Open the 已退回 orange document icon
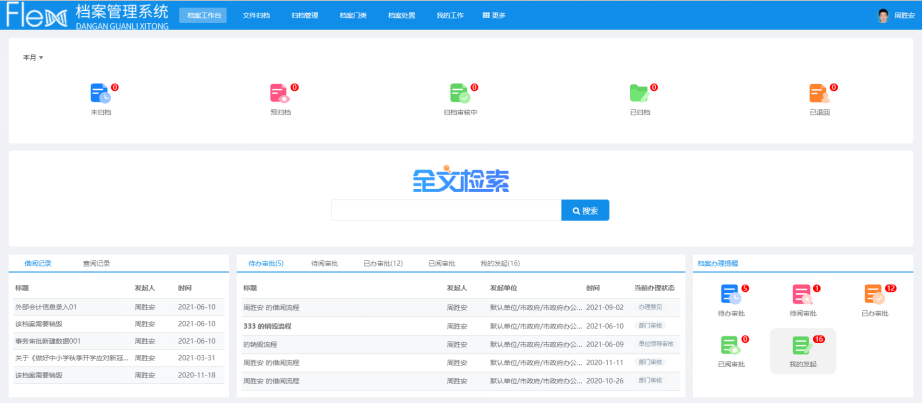Viewport: 922px width, 404px height. tap(819, 94)
